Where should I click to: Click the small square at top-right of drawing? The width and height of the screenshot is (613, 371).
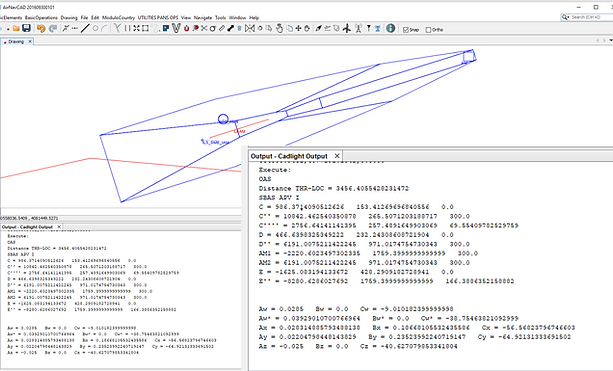469,57
